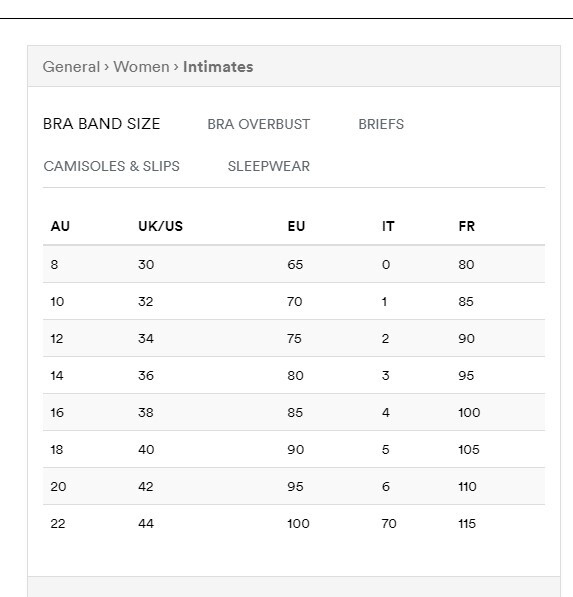The height and width of the screenshot is (597, 573).
Task: Click the UK/US value 40 cell
Action: [146, 449]
